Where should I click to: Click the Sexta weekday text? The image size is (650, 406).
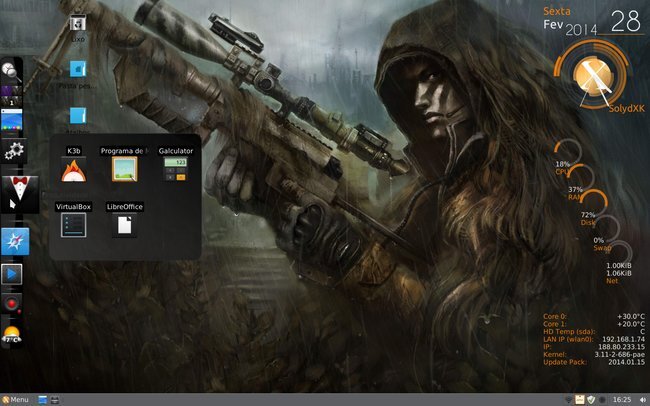click(557, 11)
